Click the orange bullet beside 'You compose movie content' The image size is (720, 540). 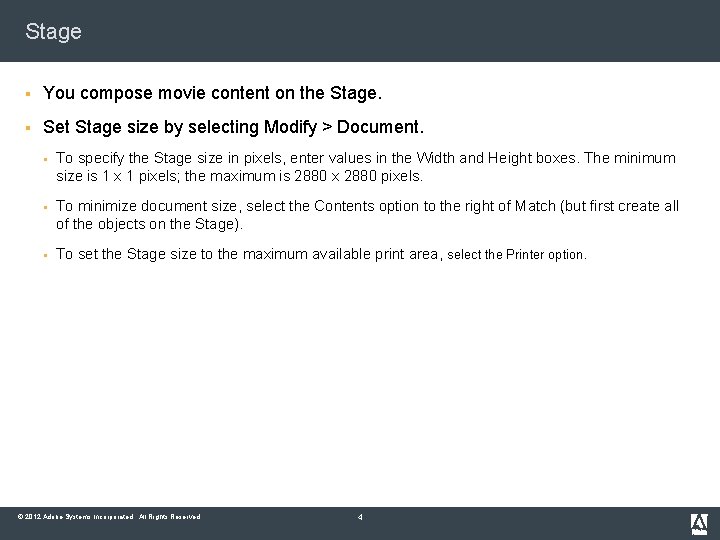[x=28, y=94]
